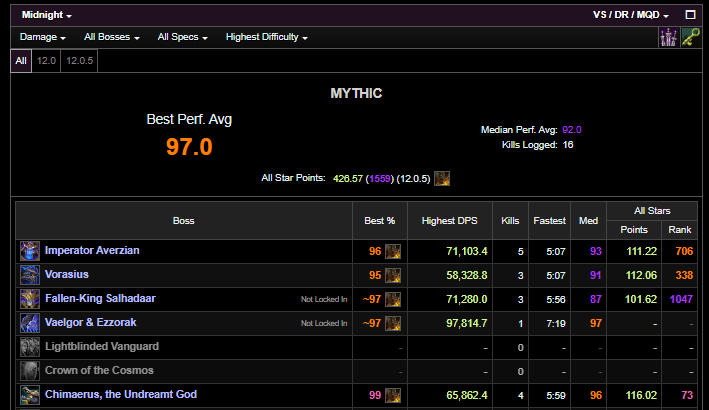Expand the All Bosses dropdown
This screenshot has width=709, height=410.
coord(112,37)
